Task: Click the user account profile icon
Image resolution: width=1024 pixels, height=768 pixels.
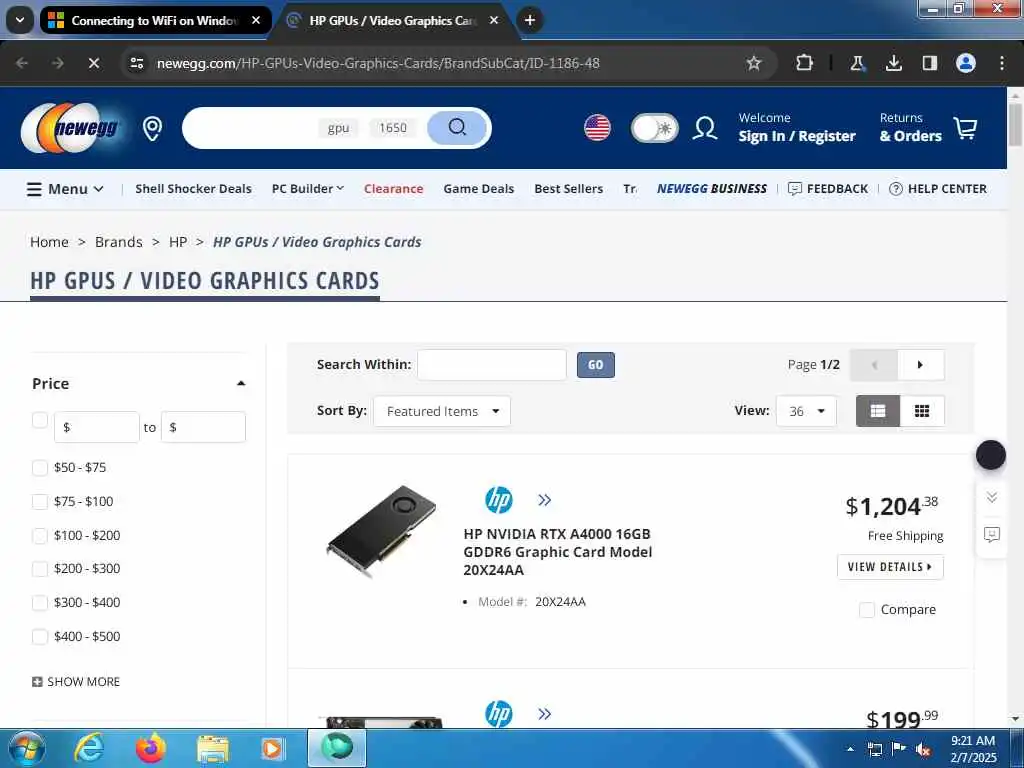Action: click(x=705, y=128)
